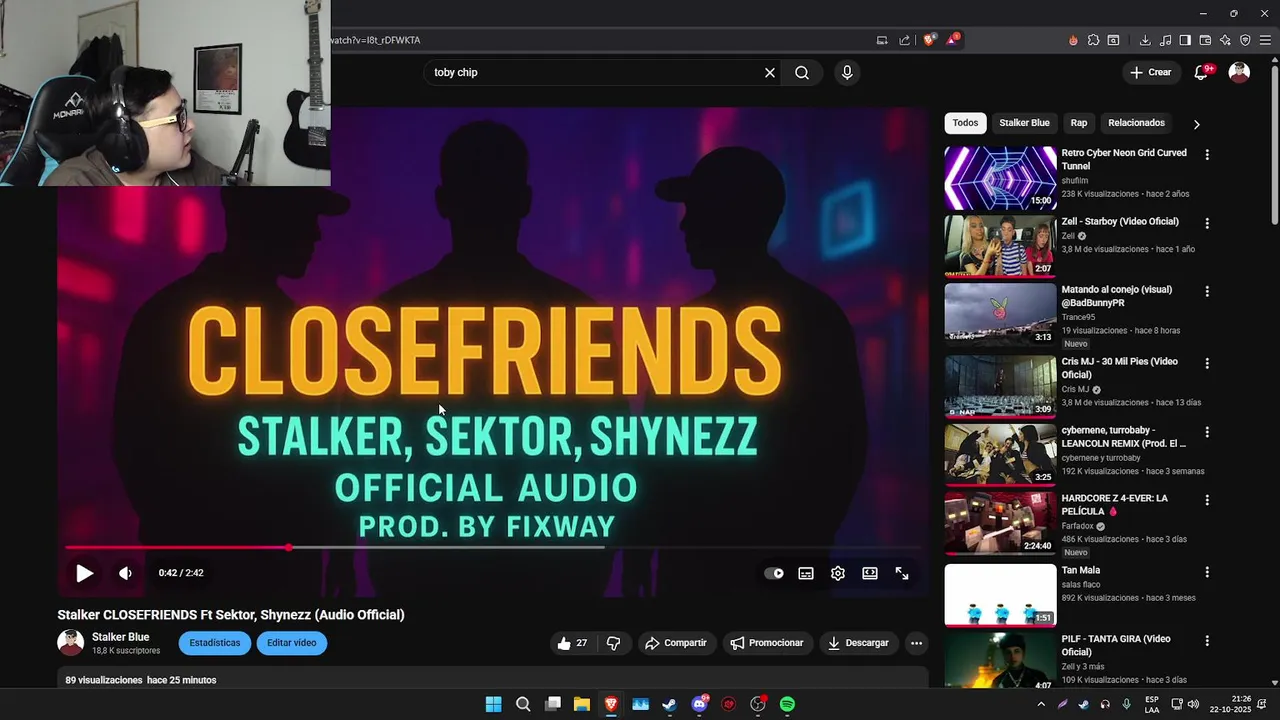The image size is (1280, 720).
Task: Open the browser hamburger main menu
Action: pyautogui.click(x=1265, y=40)
